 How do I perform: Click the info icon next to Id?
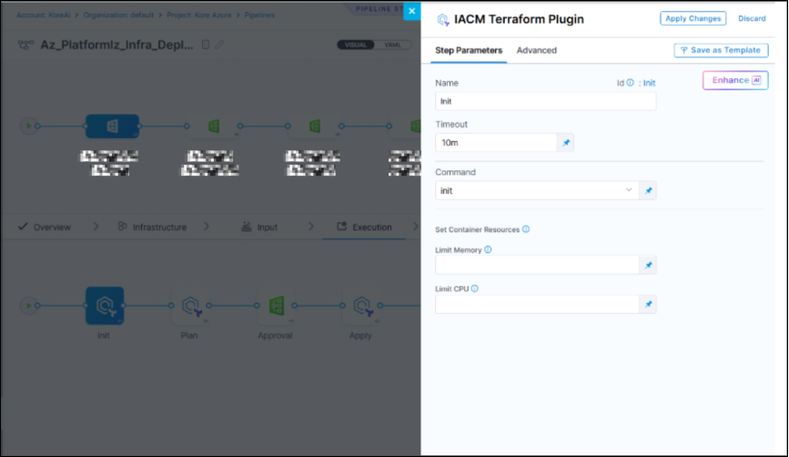coord(630,83)
